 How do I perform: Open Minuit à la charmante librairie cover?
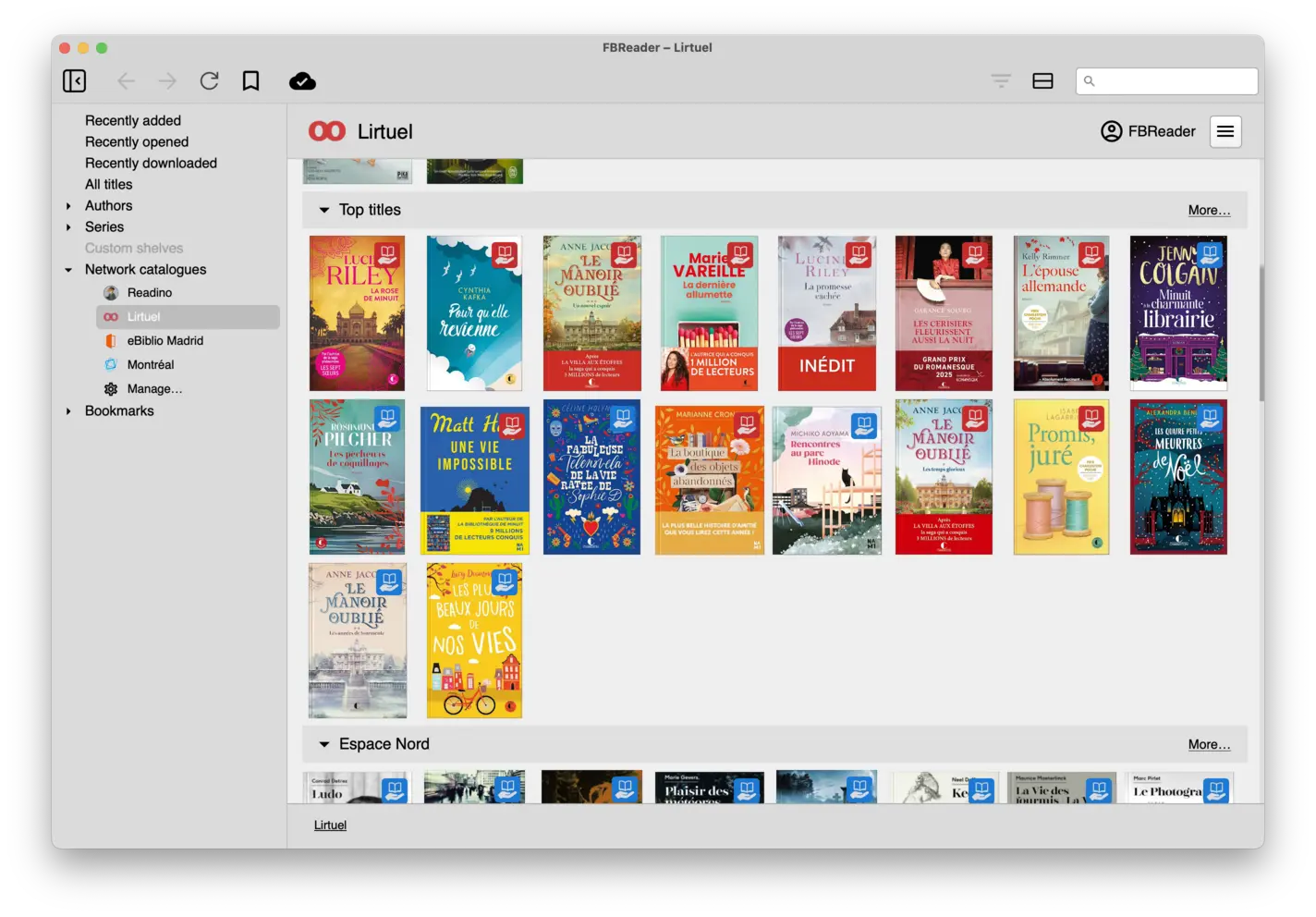[1178, 313]
